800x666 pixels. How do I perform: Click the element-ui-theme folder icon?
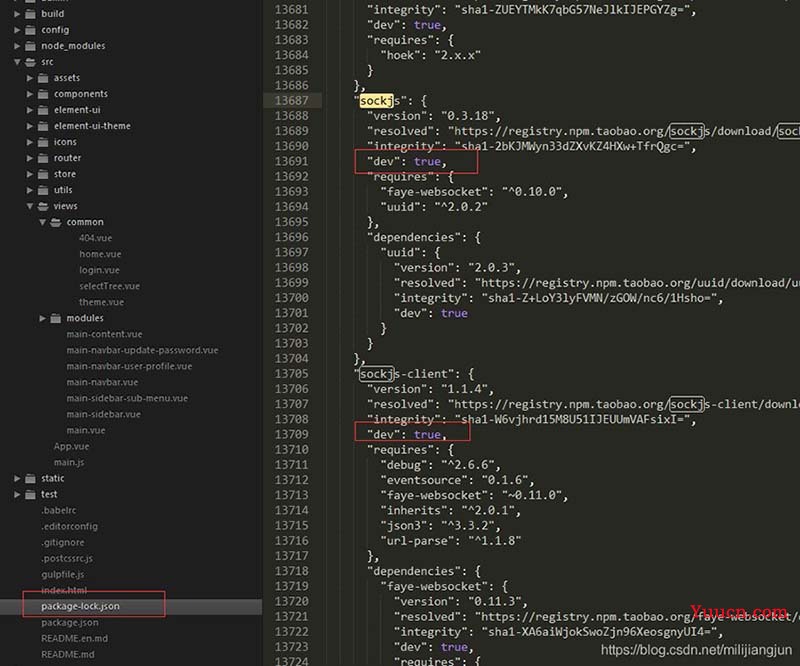[43, 126]
